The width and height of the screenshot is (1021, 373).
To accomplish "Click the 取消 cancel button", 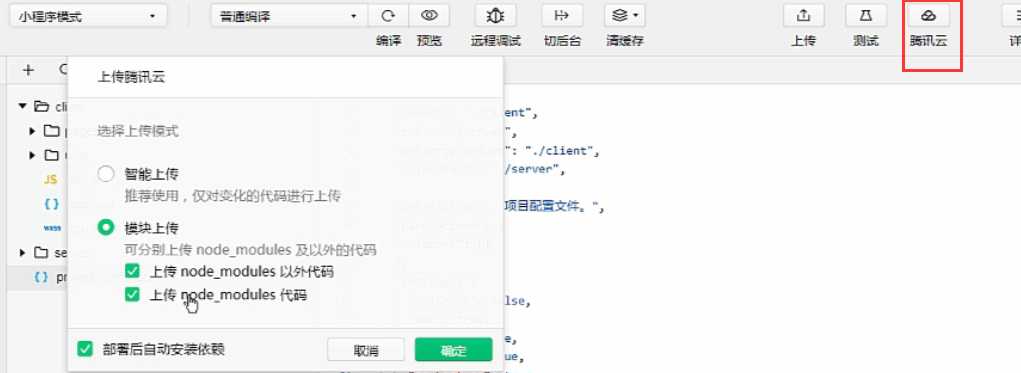I will pos(366,350).
